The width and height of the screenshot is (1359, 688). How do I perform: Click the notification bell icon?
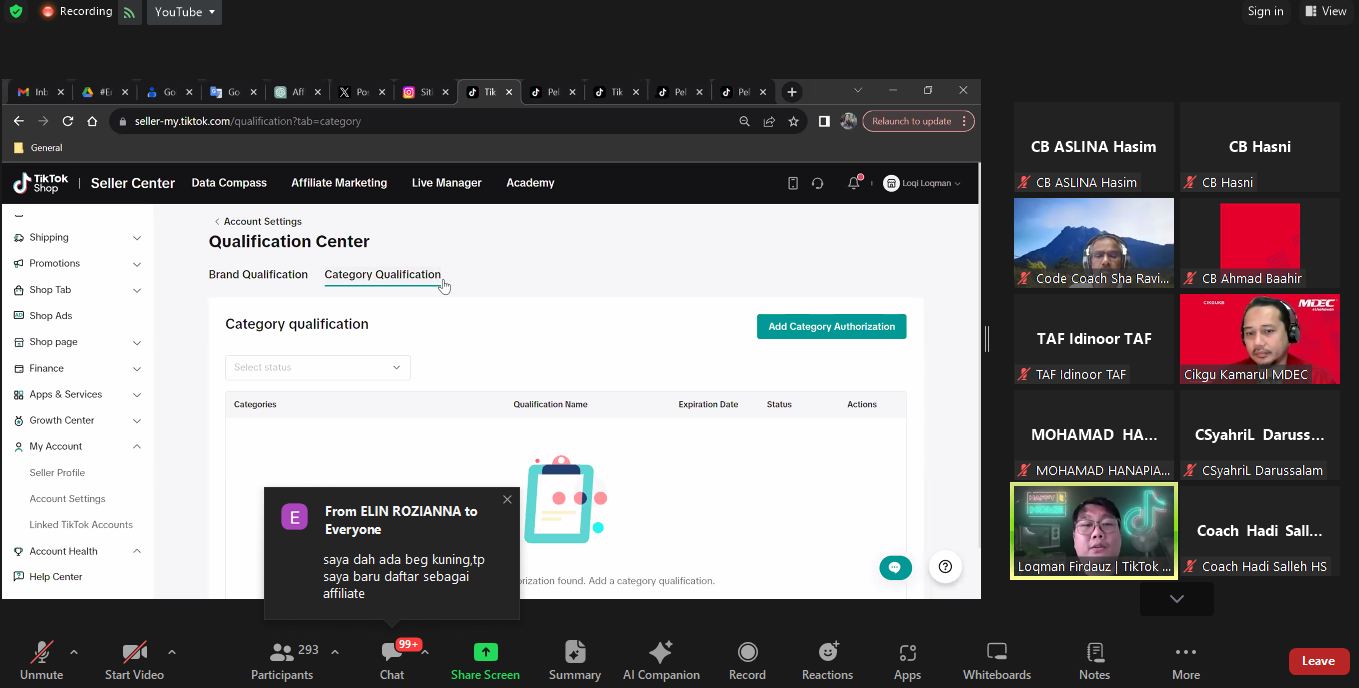coord(854,183)
